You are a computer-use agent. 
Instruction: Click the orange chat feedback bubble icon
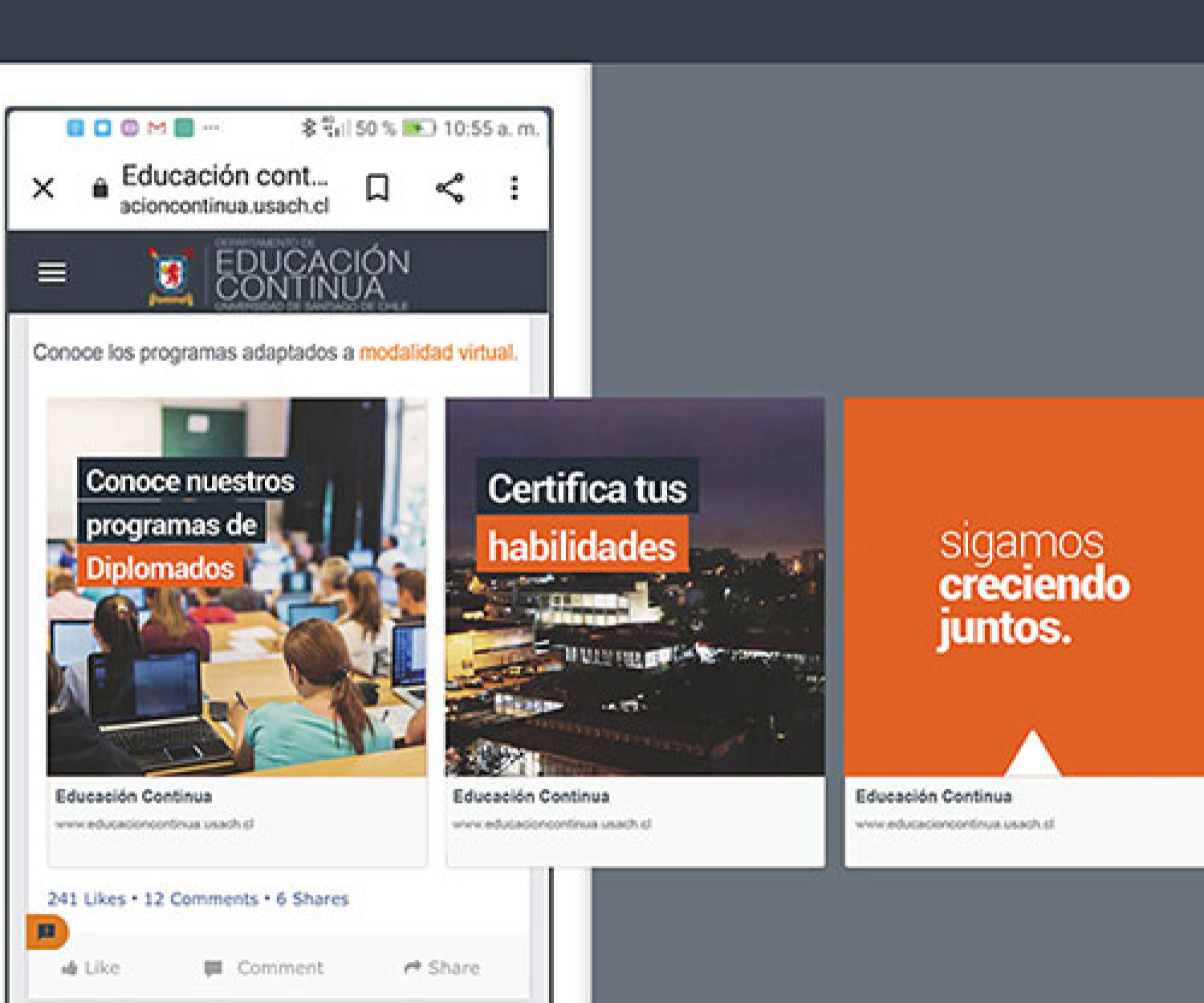pos(47,932)
